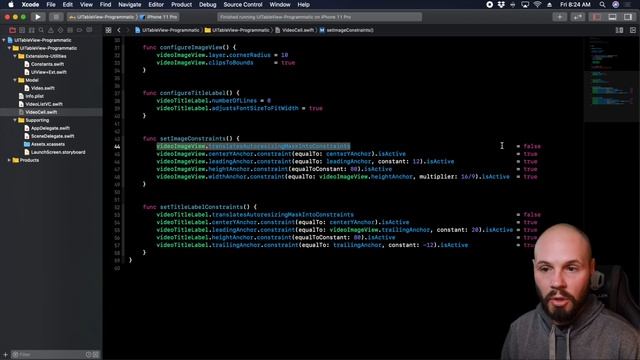Toggle the Debug area visibility

tap(612, 17)
